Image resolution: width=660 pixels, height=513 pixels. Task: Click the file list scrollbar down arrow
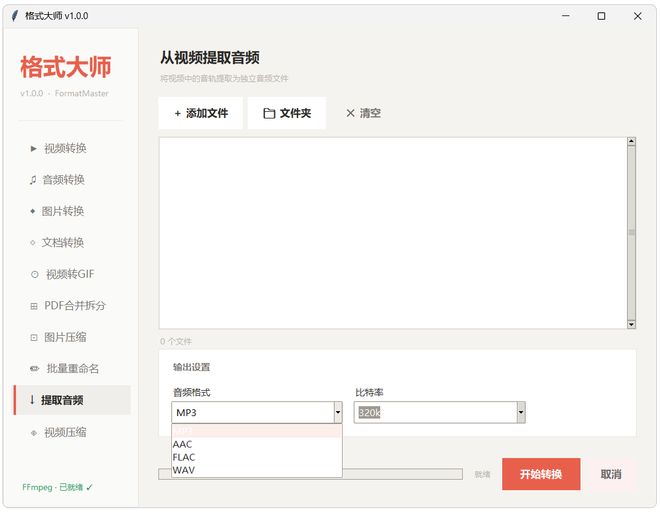coord(631,324)
